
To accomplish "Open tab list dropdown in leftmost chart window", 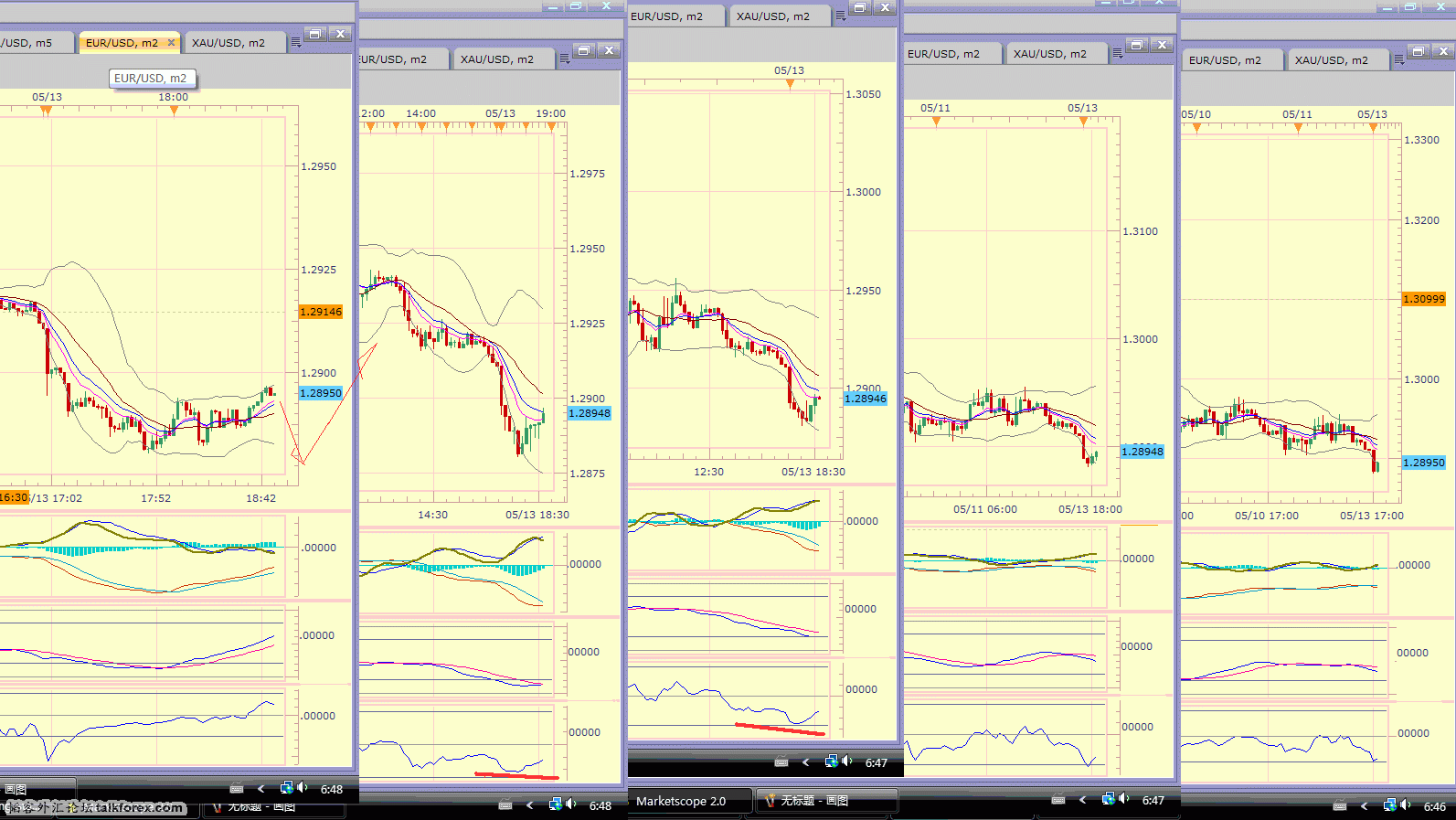I will coord(295,43).
